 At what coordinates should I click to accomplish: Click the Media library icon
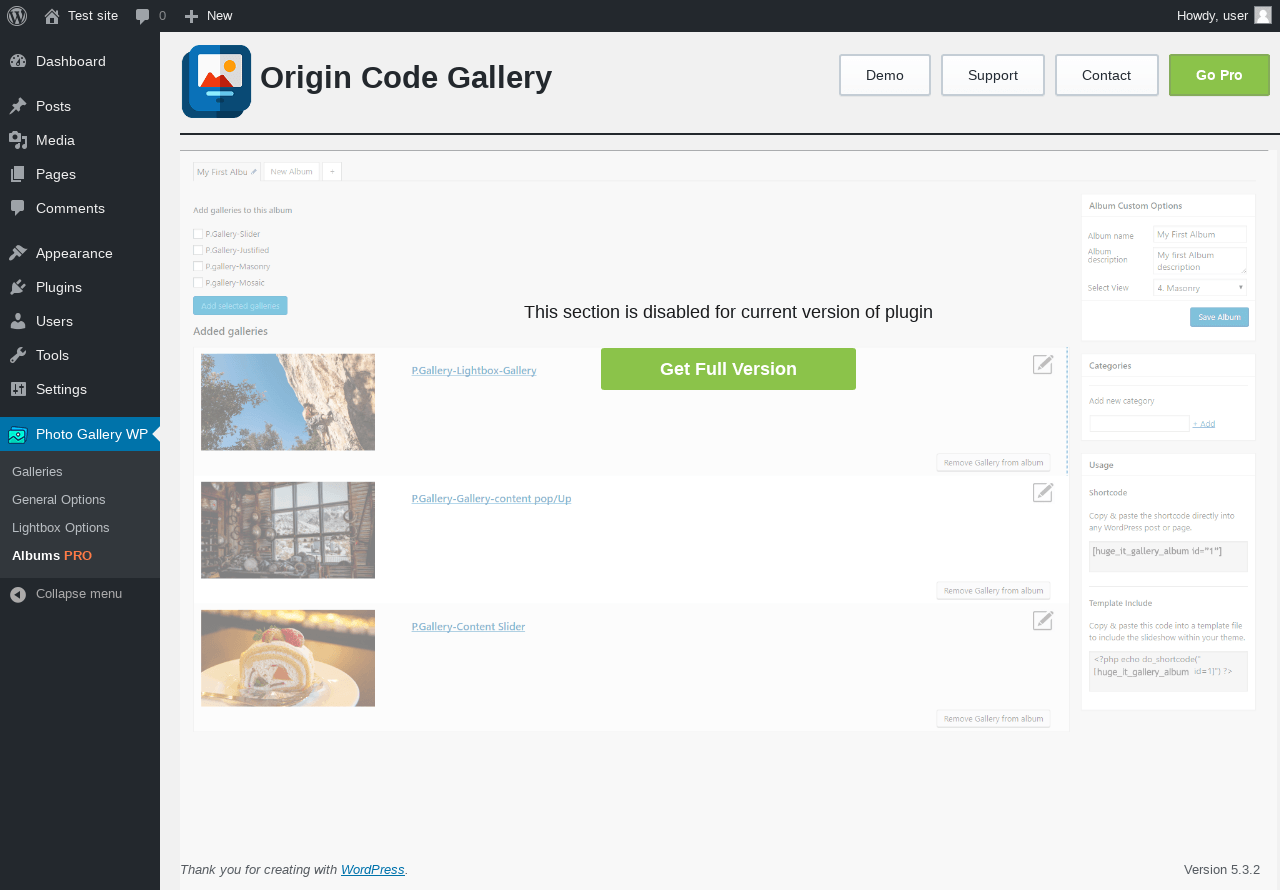tap(18, 140)
